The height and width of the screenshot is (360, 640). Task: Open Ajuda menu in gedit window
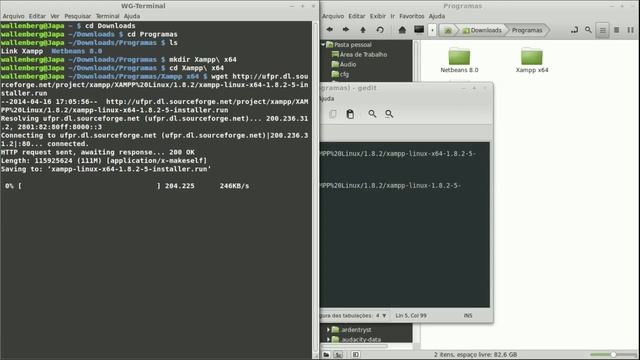(327, 98)
